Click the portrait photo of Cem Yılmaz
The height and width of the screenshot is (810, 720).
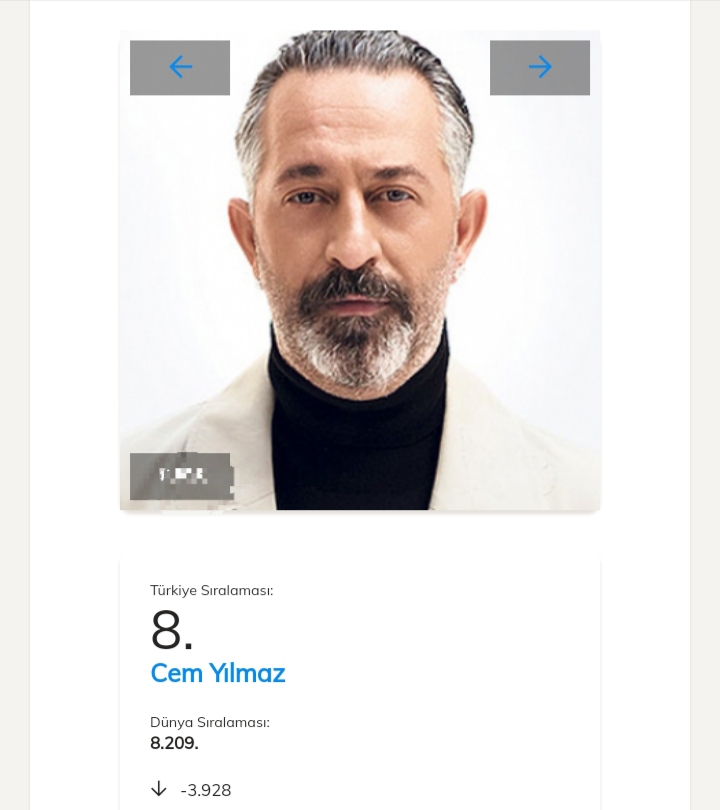click(360, 270)
